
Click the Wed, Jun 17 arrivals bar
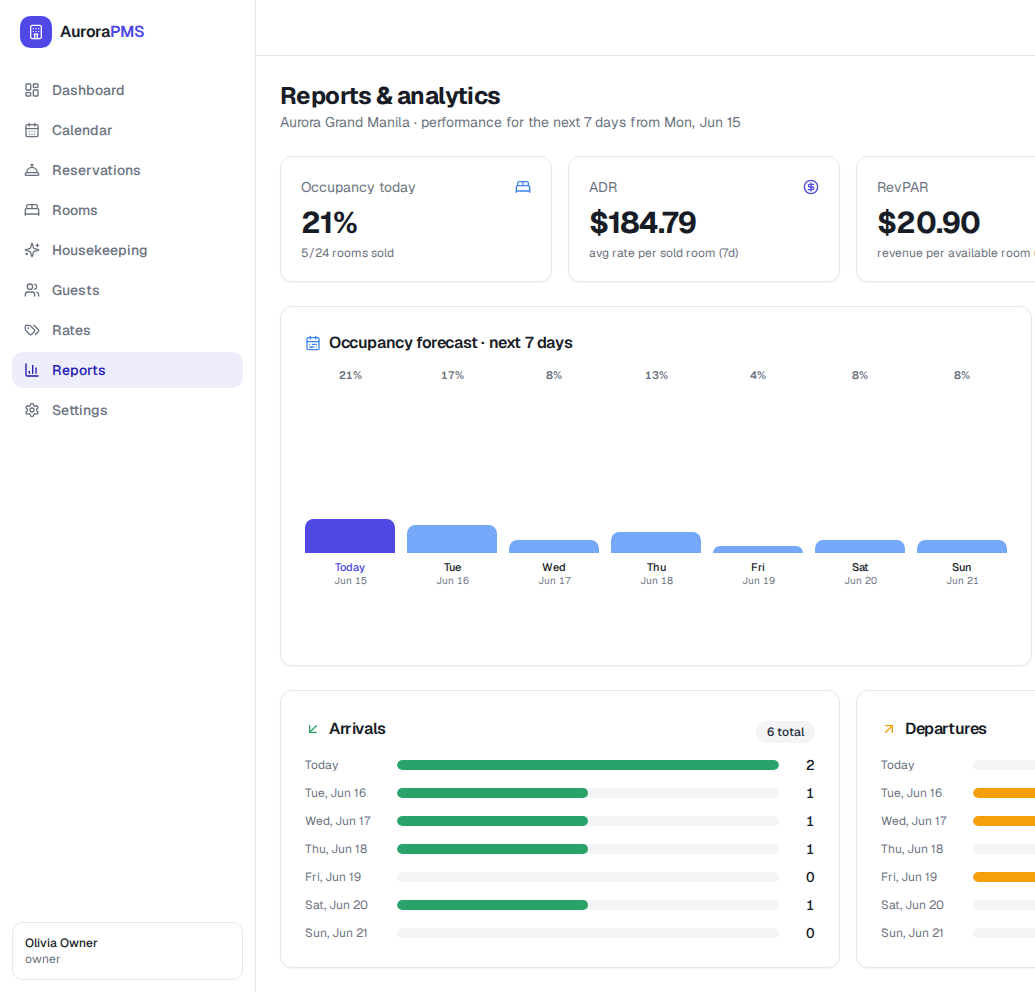point(587,821)
